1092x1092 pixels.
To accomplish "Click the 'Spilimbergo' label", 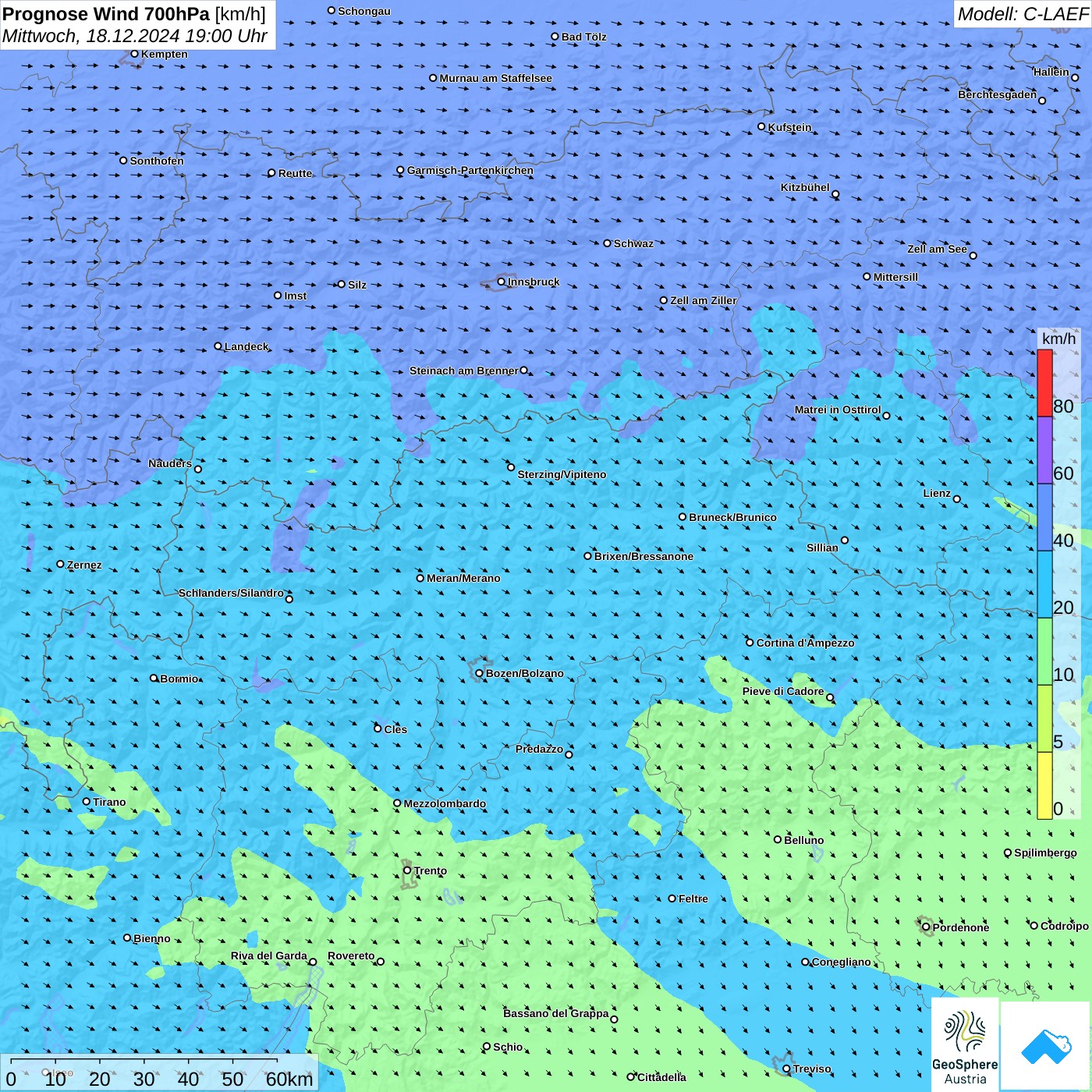I will pos(1045,853).
